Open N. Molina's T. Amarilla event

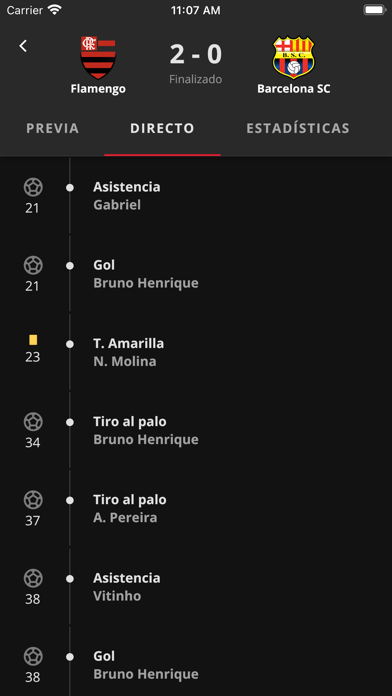(x=196, y=352)
